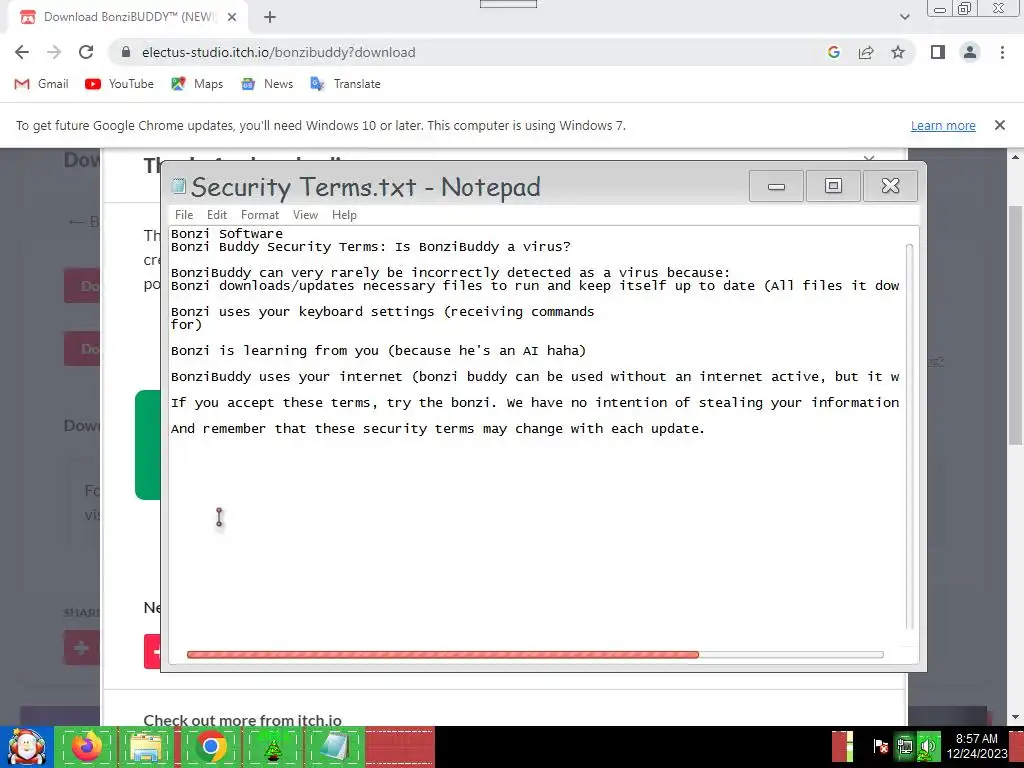This screenshot has width=1024, height=768.
Task: Select the Download BonziBUDDY browser tab
Action: pos(127,17)
